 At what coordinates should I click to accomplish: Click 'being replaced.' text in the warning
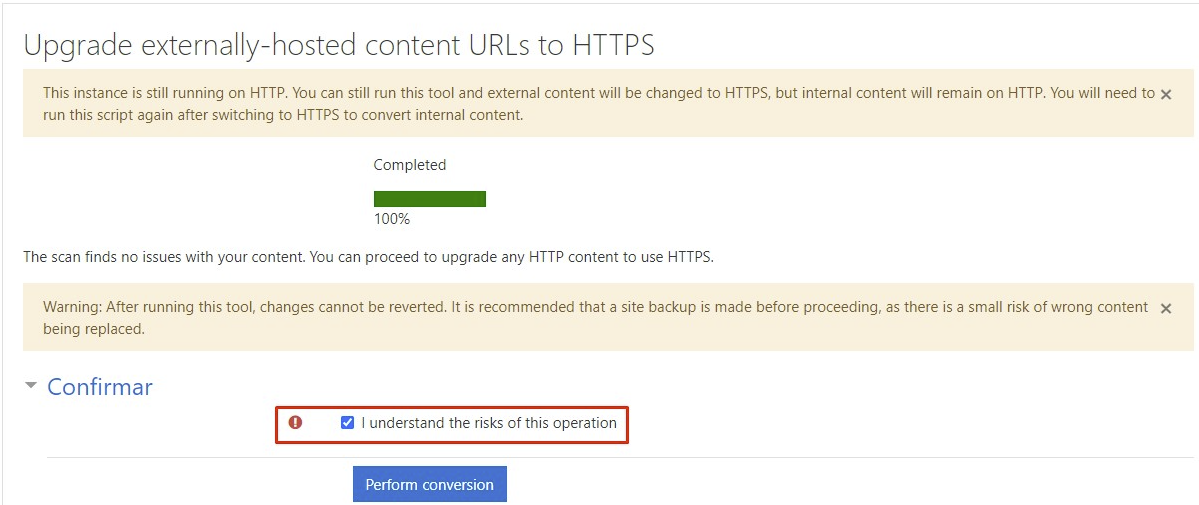pos(94,330)
